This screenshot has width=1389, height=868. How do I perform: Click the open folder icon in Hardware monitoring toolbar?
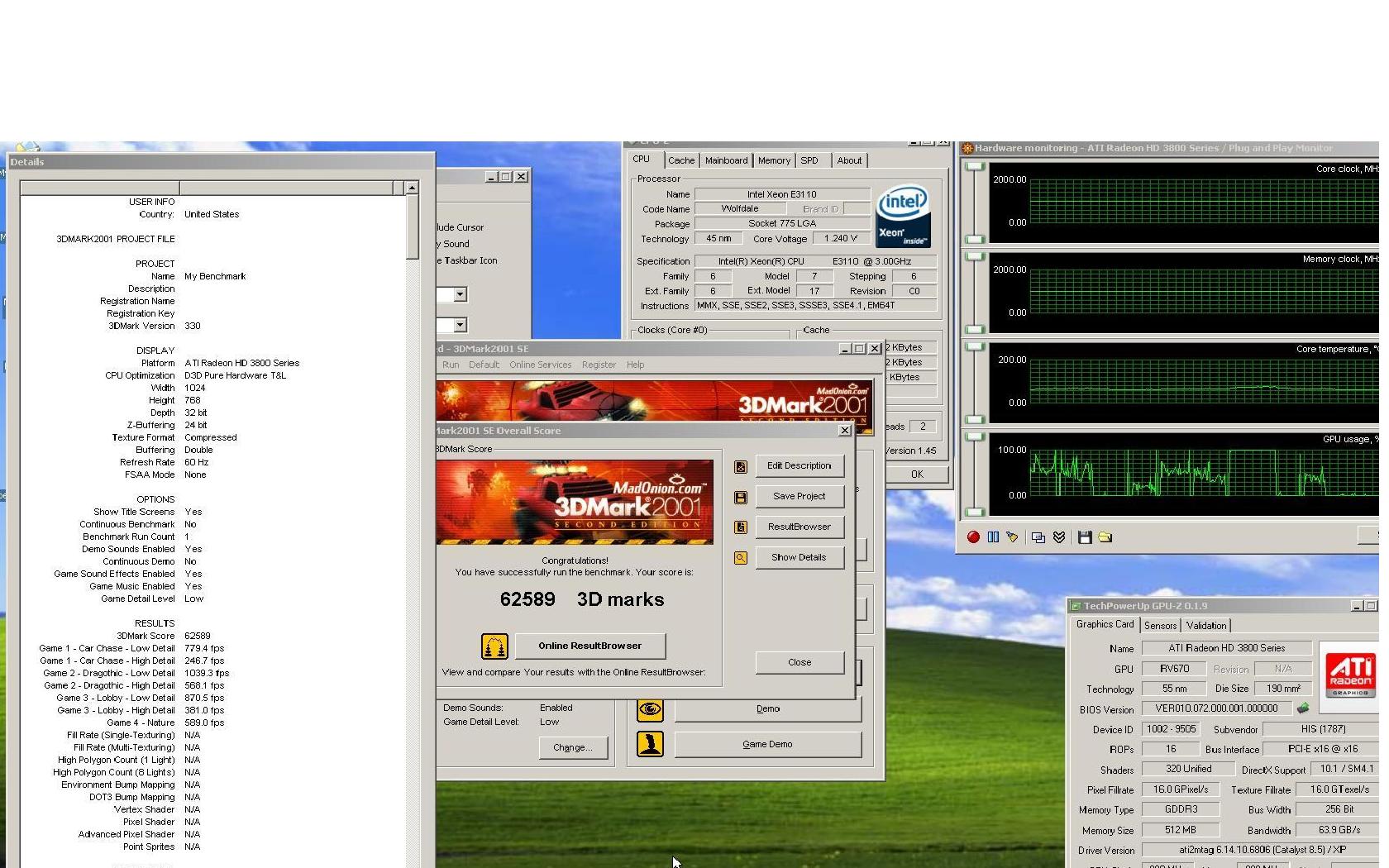(x=1105, y=537)
